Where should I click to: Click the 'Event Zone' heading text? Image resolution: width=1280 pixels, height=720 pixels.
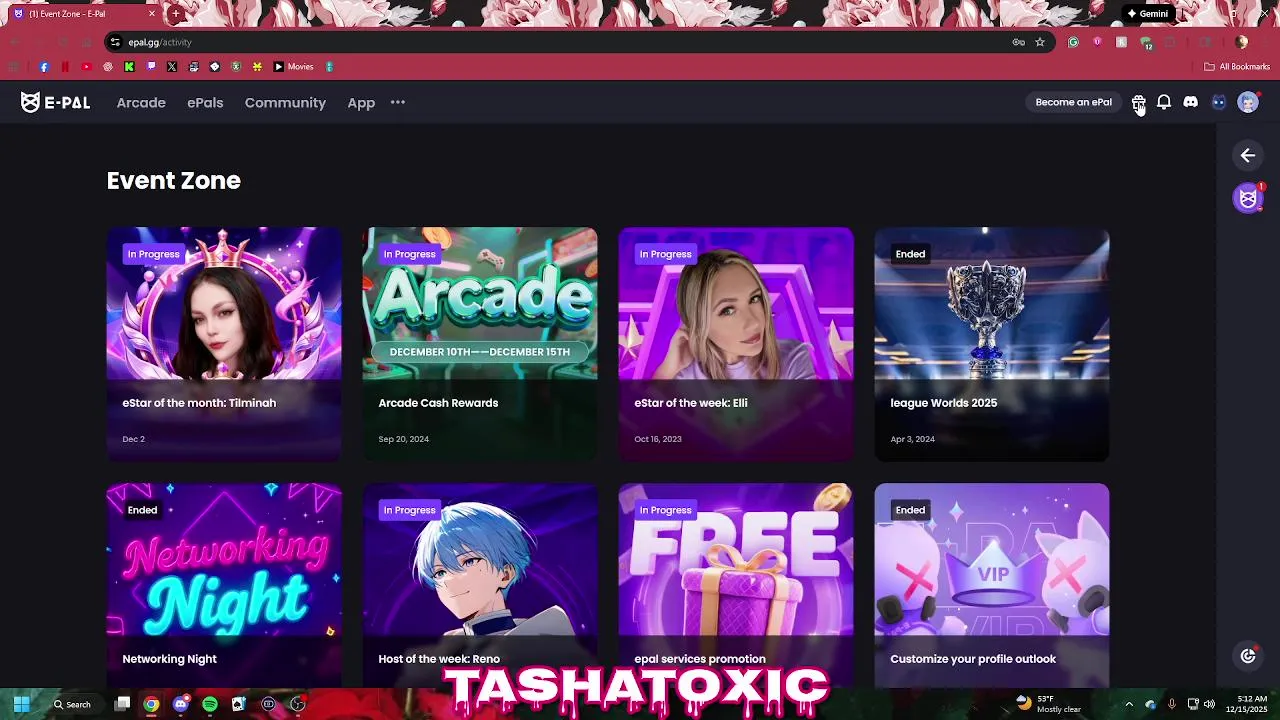click(174, 181)
